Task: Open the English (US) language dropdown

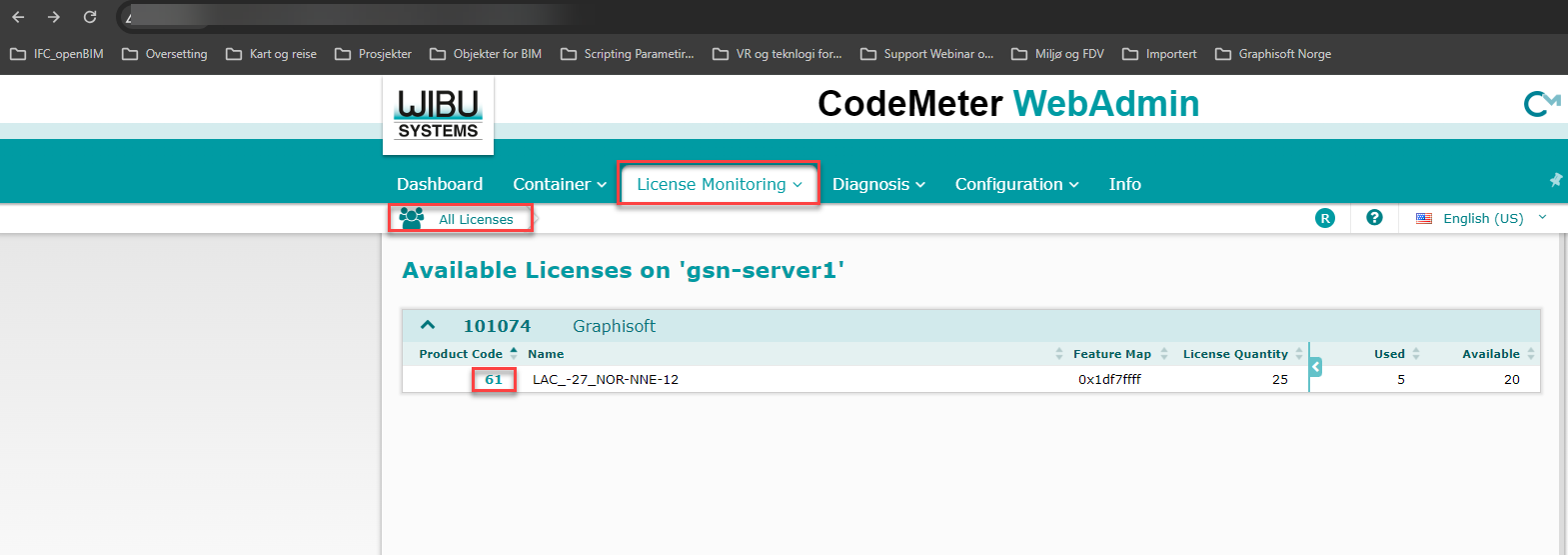Action: 1481,218
